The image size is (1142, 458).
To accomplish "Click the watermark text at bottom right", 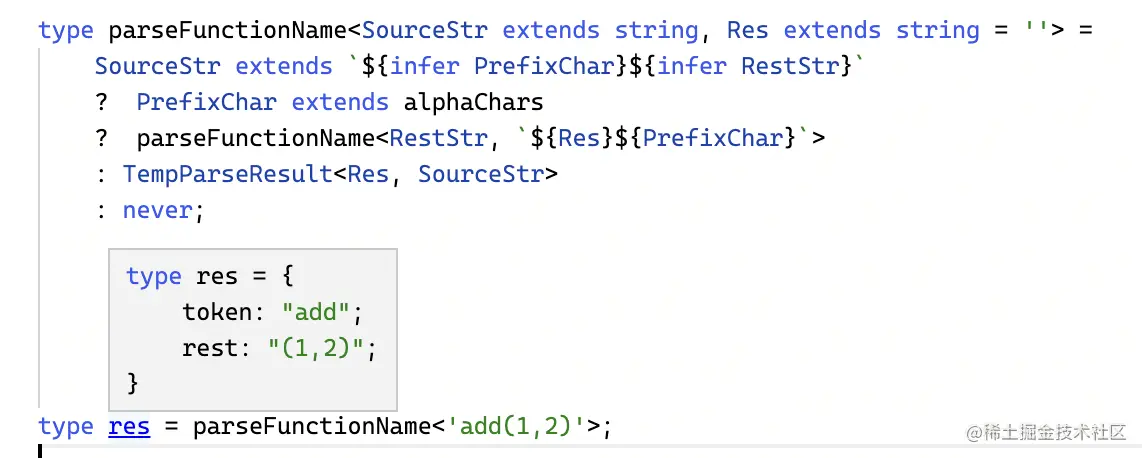I will tap(1047, 433).
